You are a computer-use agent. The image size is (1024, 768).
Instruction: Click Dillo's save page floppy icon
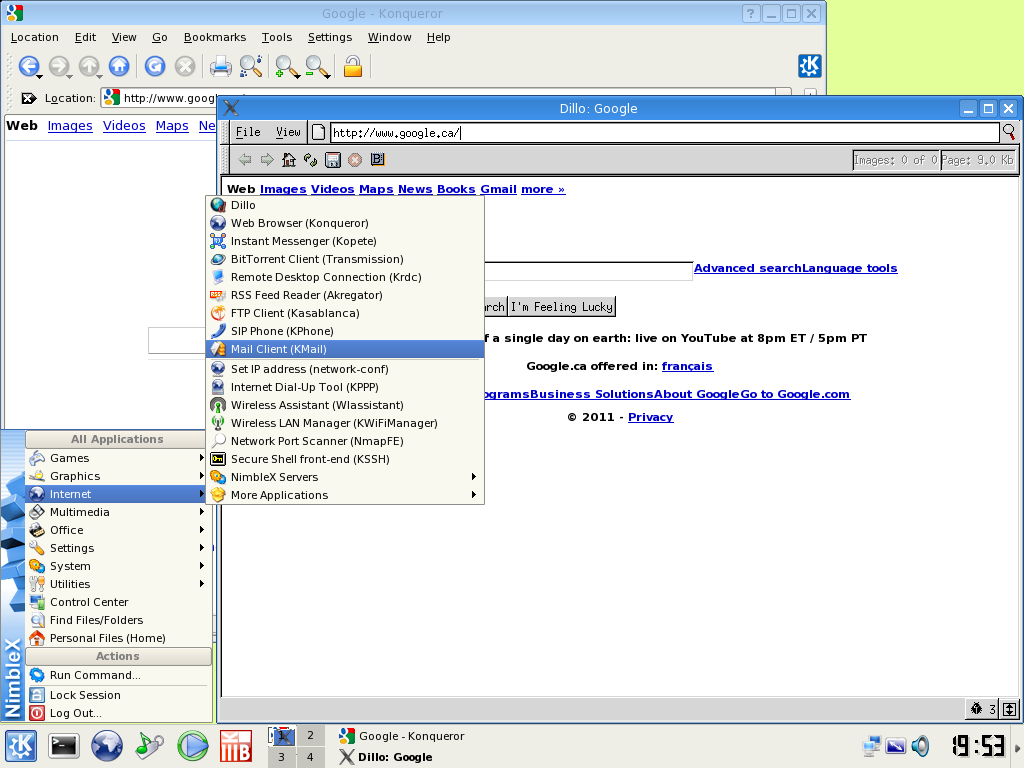click(x=333, y=159)
